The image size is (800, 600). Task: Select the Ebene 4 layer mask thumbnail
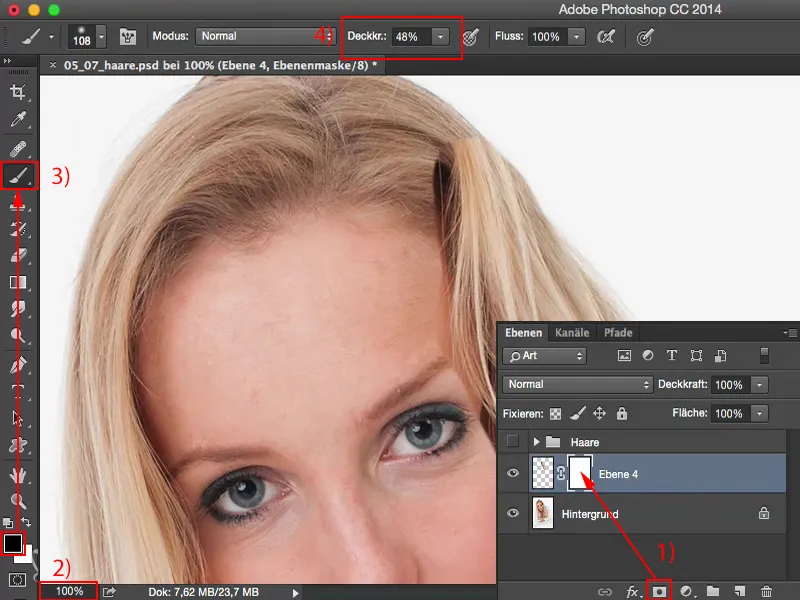coord(581,473)
